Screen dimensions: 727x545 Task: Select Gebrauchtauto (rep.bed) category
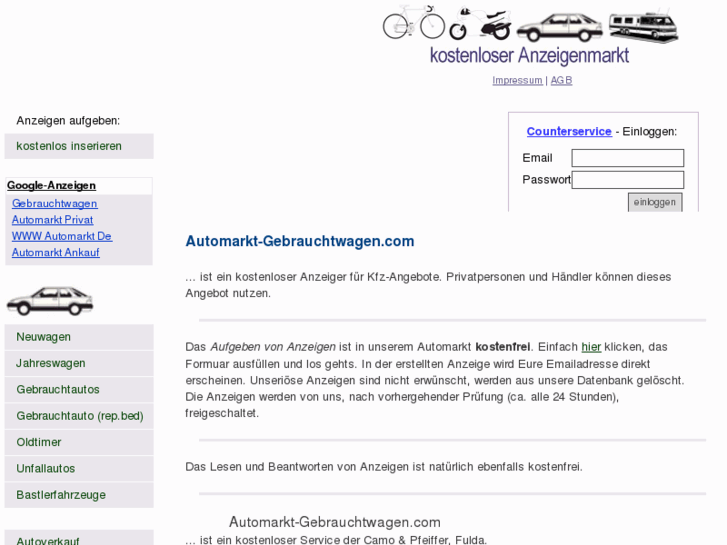click(x=79, y=416)
